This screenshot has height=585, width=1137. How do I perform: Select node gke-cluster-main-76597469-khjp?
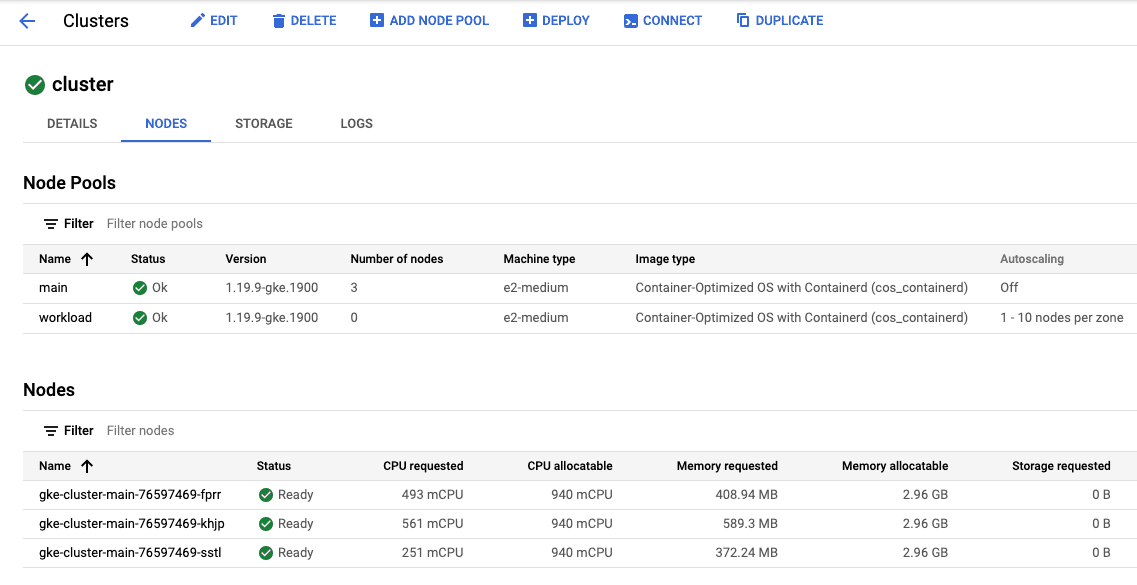[132, 524]
